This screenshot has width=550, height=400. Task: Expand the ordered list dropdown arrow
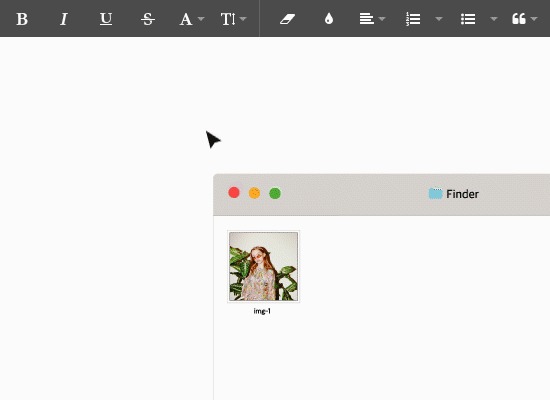pyautogui.click(x=438, y=19)
